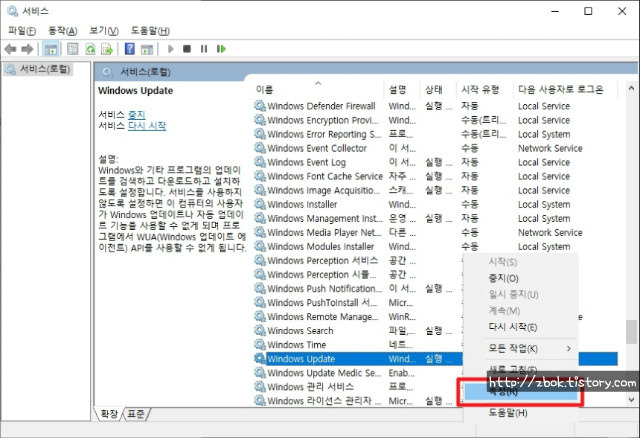The height and width of the screenshot is (438, 640).
Task: Click the scrollbar up arrow
Action: (631, 88)
